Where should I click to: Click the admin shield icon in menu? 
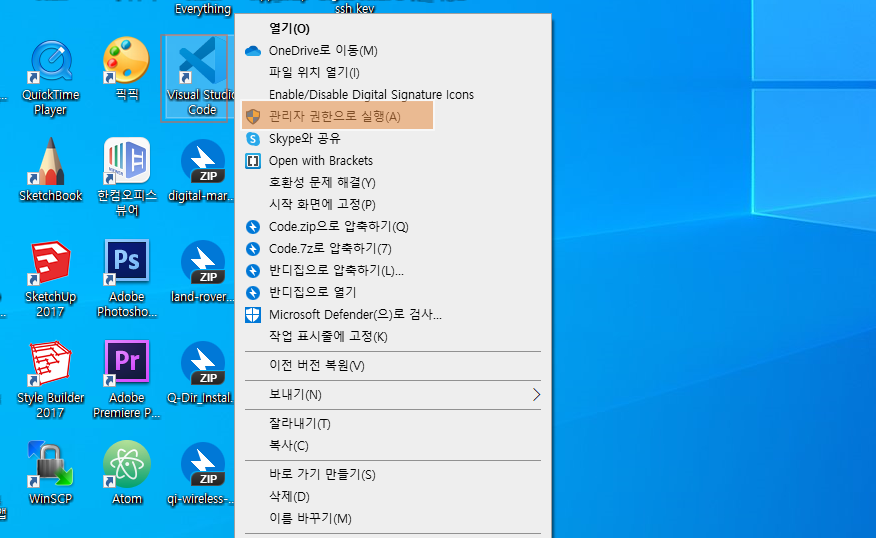tap(253, 116)
